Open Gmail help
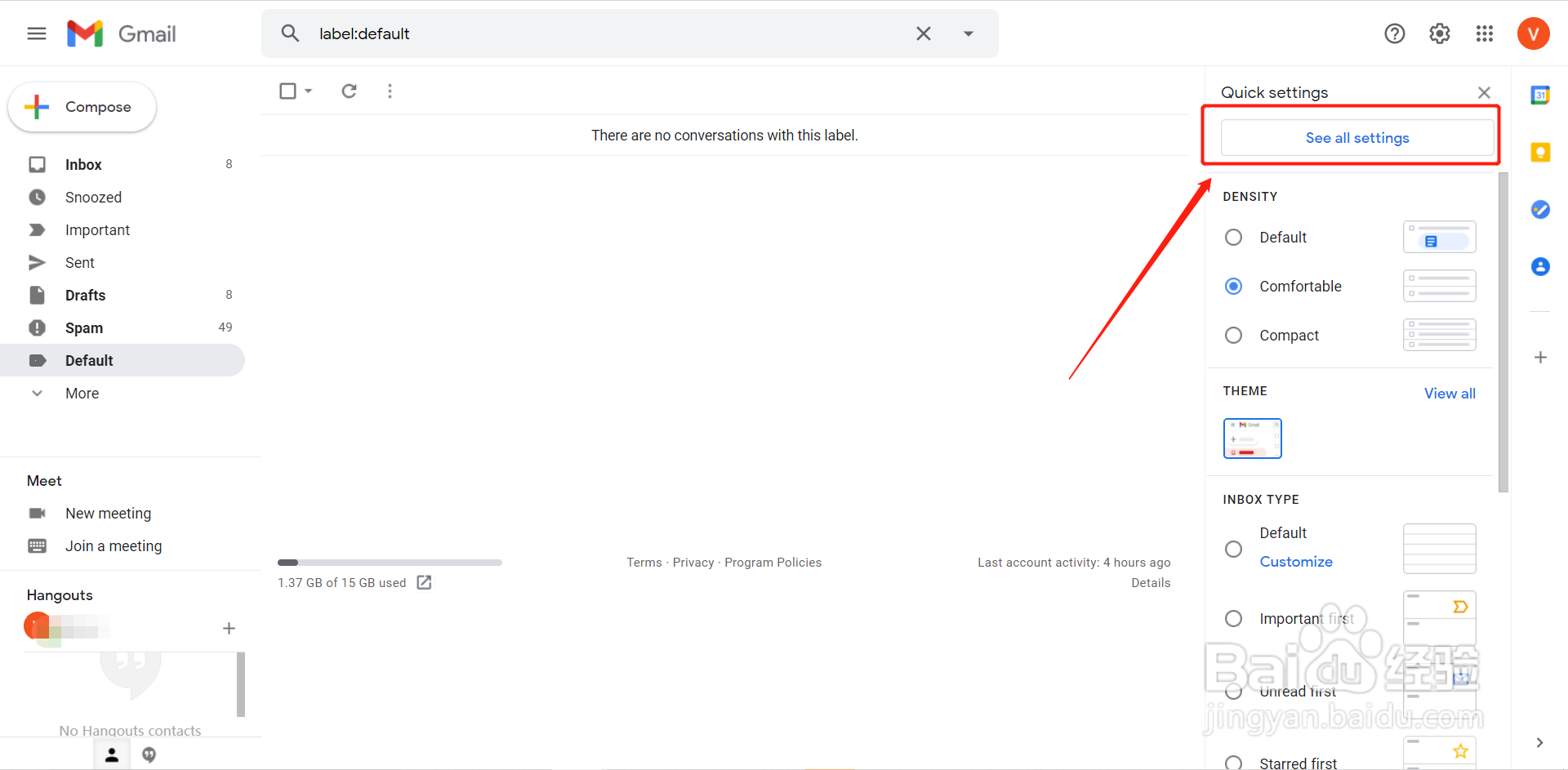 click(x=1394, y=33)
